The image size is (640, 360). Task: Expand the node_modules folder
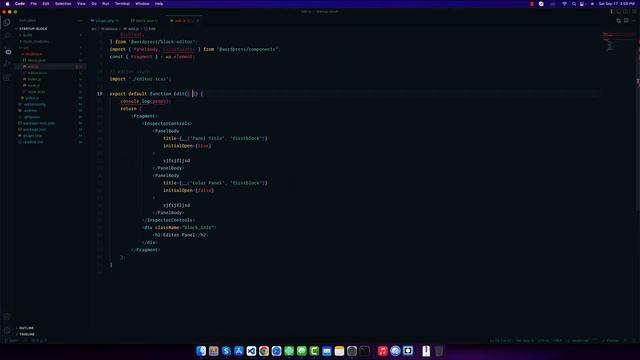click(36, 41)
